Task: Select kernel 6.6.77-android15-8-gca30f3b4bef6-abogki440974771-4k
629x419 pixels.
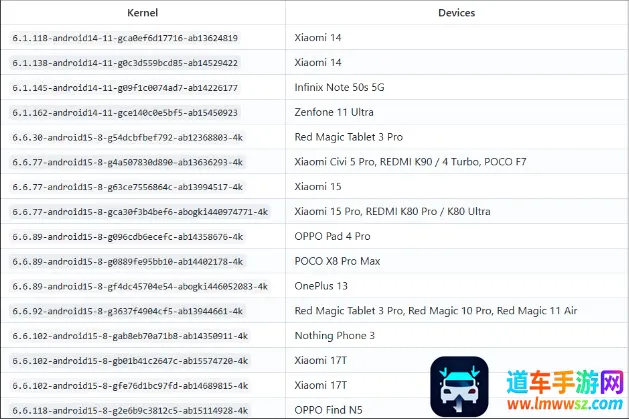Action: (x=140, y=212)
